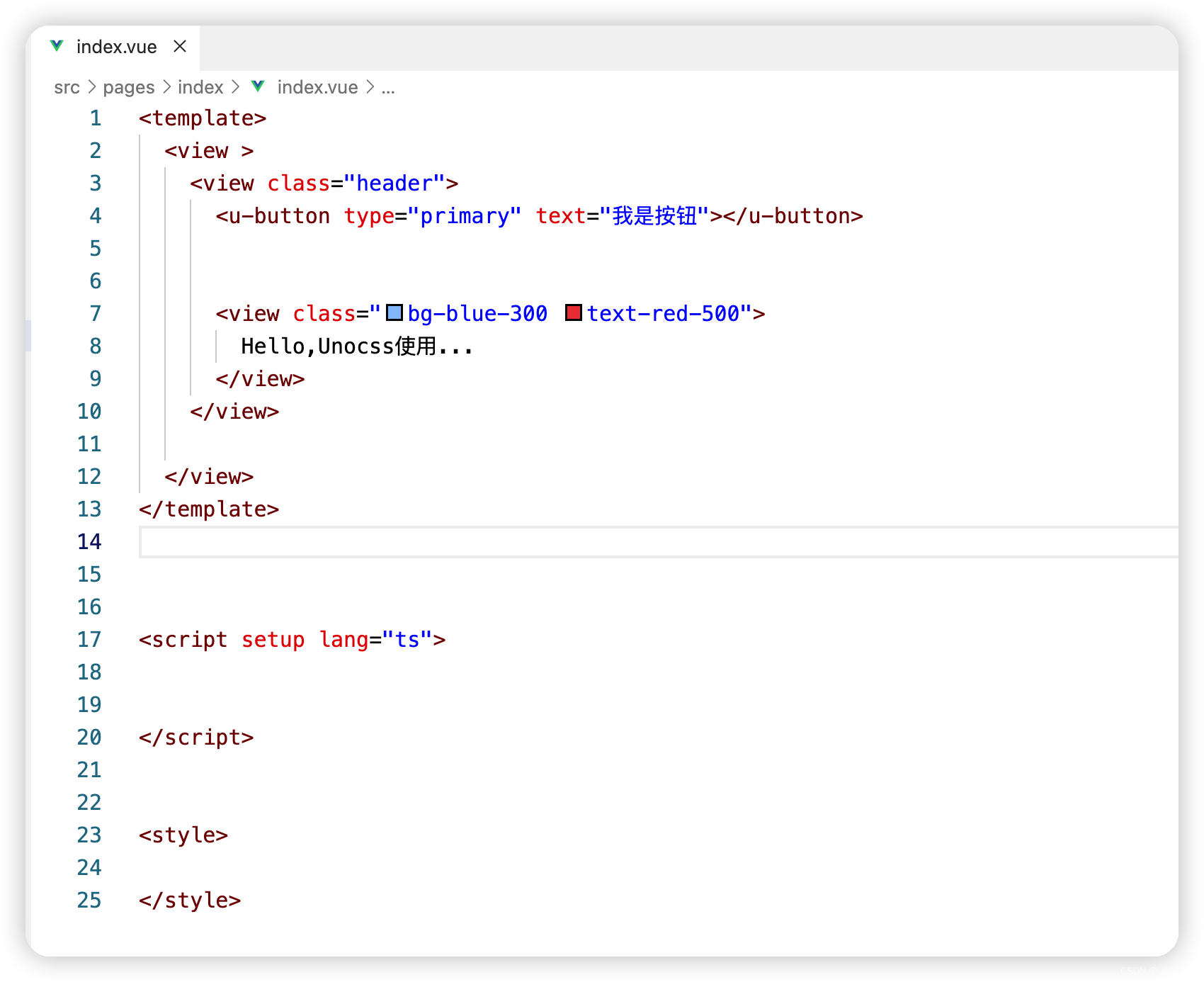The width and height of the screenshot is (1204, 982).
Task: Click the text-red-500 class name
Action: coord(663,314)
